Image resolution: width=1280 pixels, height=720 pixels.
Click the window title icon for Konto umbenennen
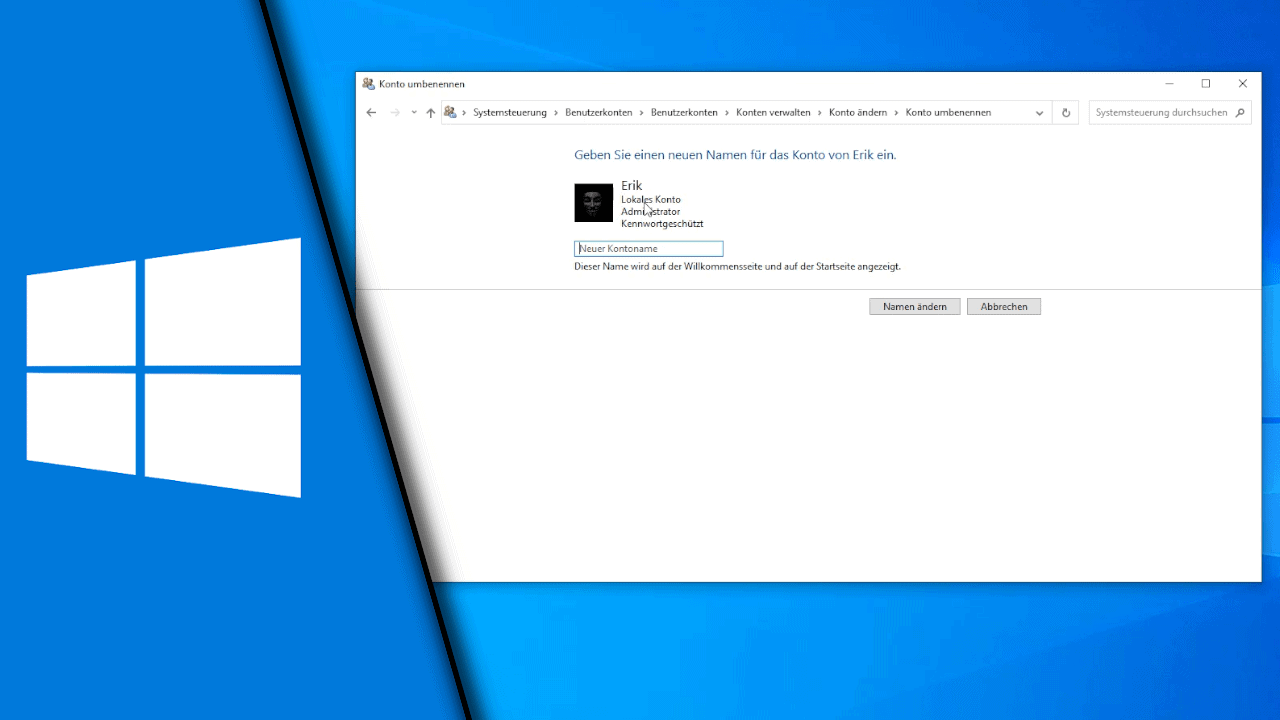(x=368, y=84)
